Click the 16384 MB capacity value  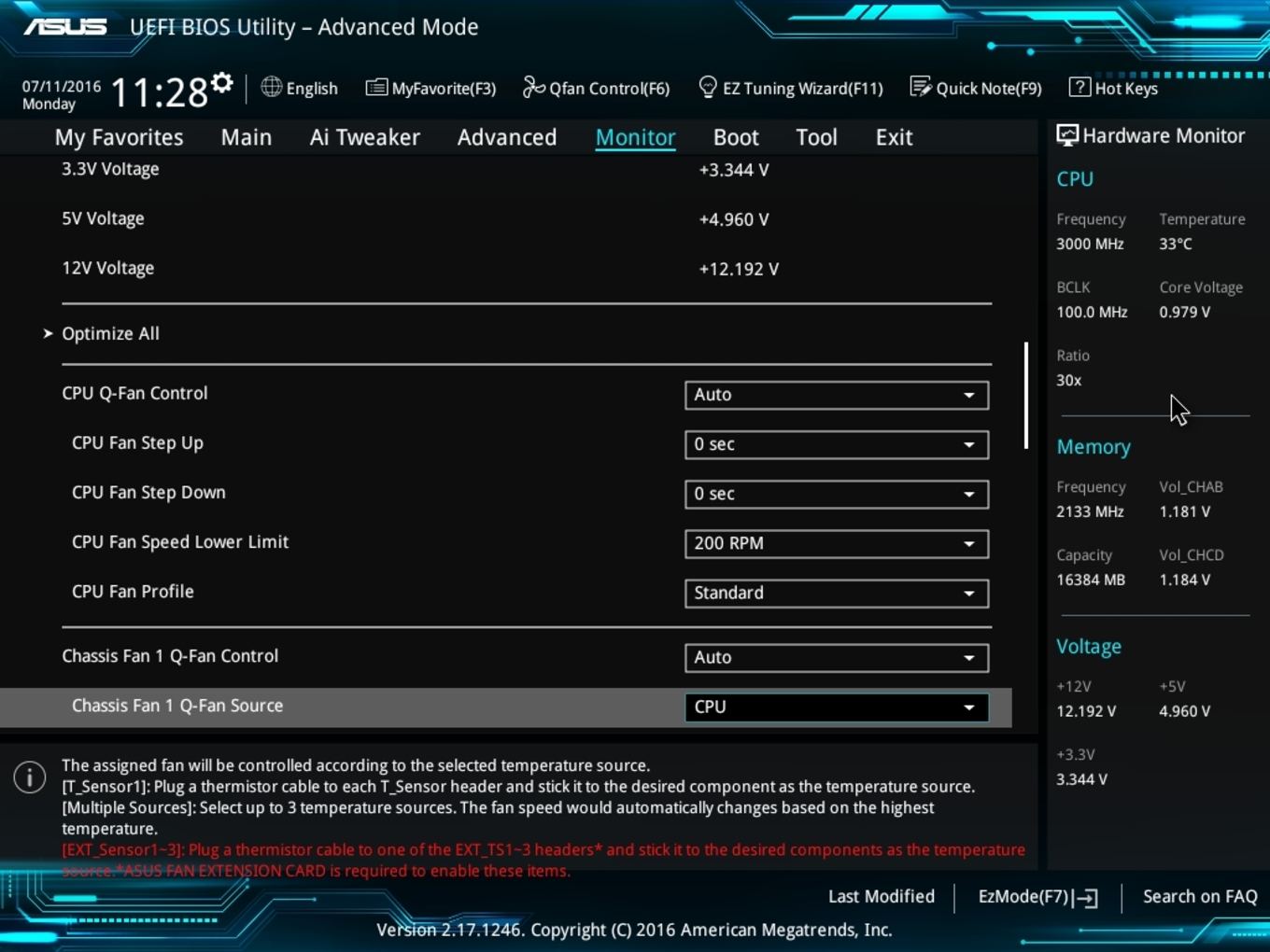tap(1091, 580)
